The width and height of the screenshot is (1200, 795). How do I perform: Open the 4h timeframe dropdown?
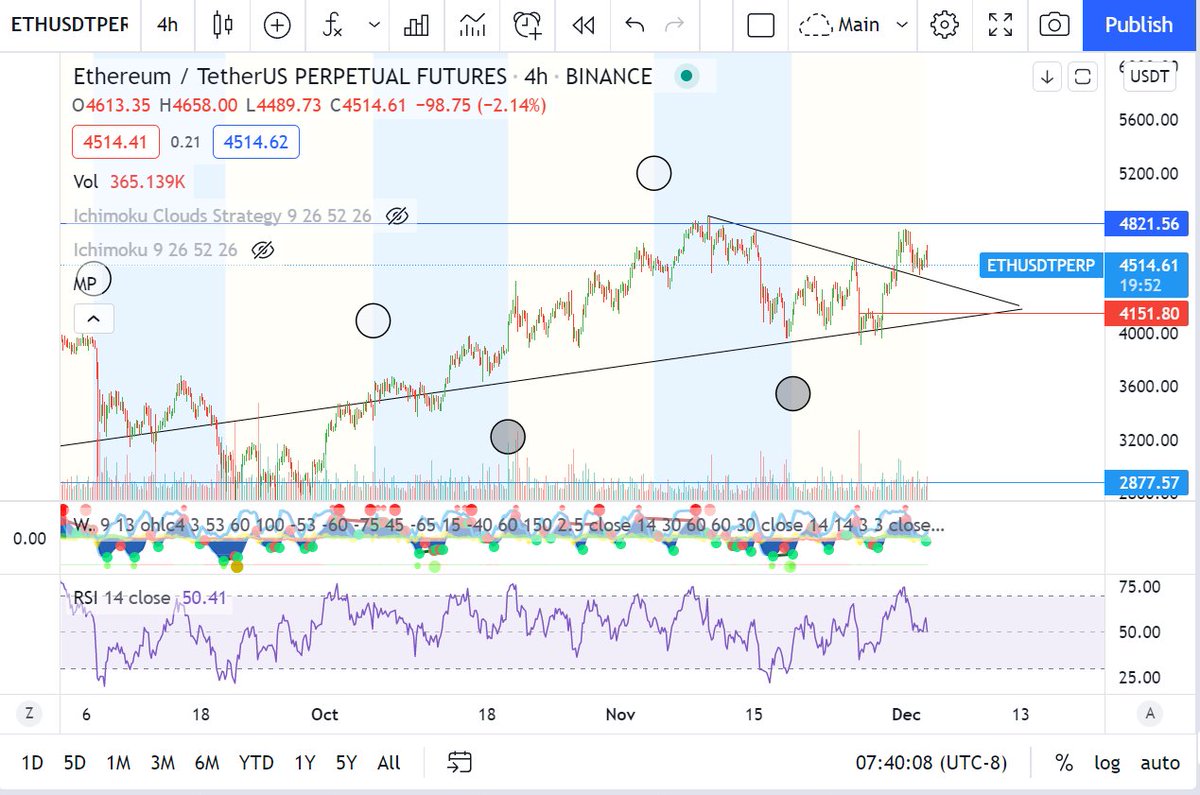click(x=166, y=26)
